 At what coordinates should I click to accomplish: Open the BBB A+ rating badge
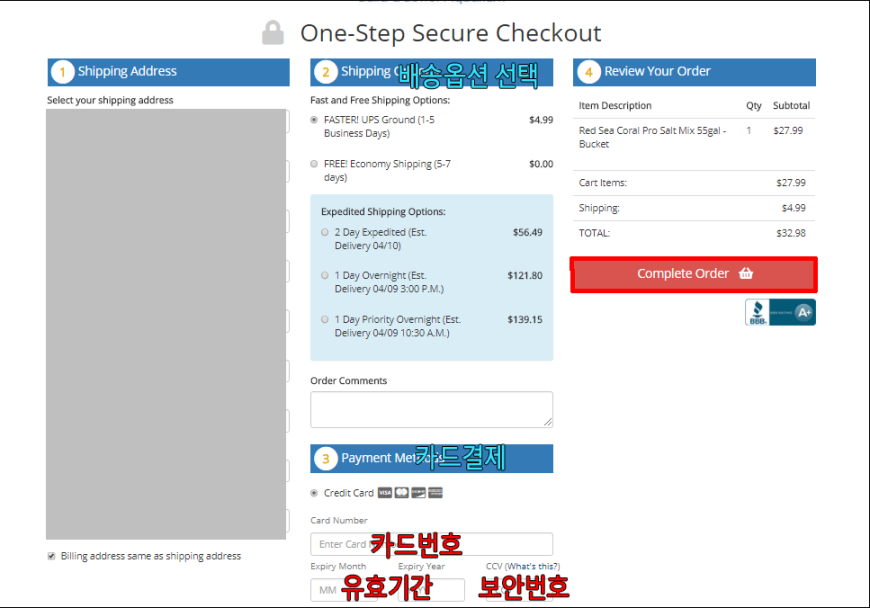click(780, 312)
